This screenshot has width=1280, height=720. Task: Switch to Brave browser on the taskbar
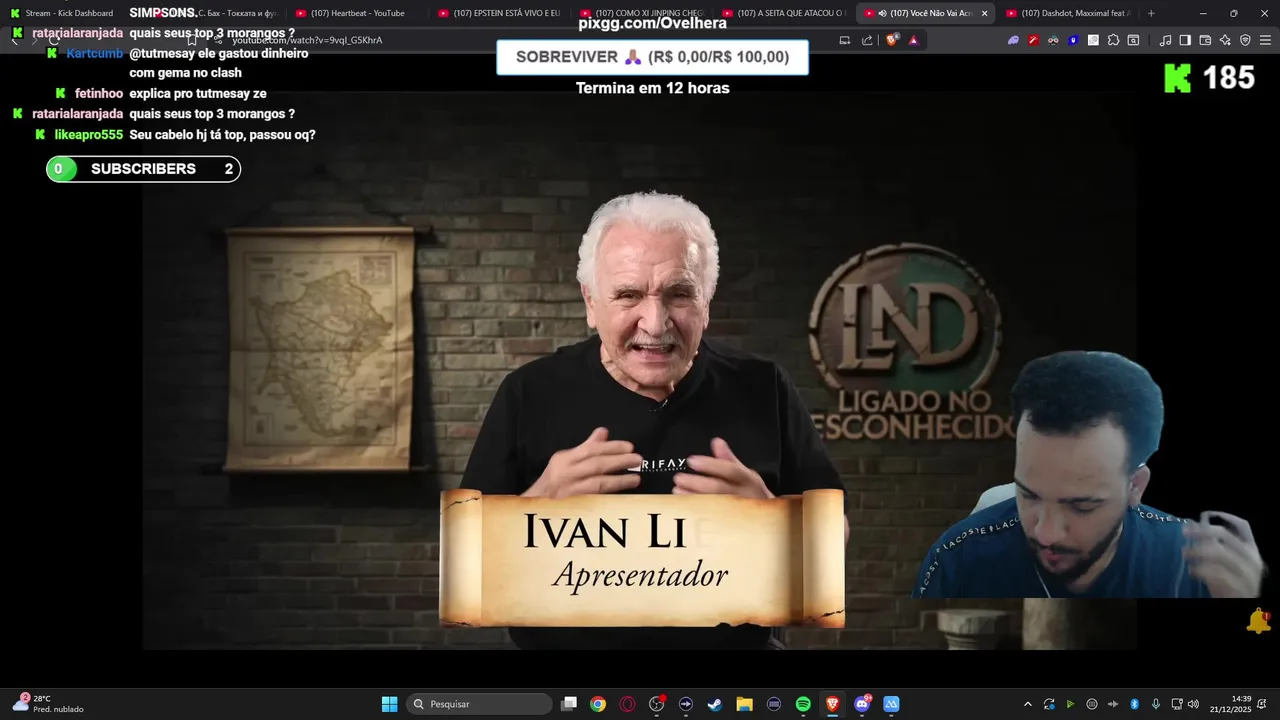832,704
